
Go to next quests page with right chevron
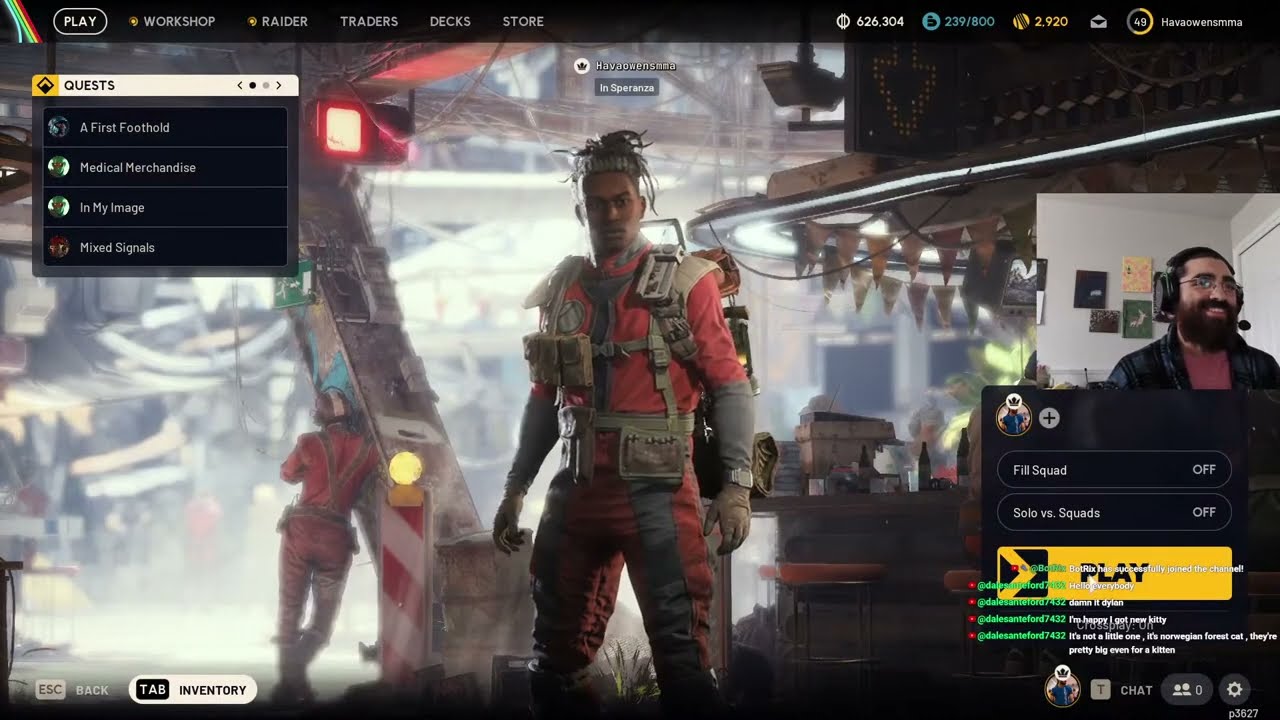point(279,85)
